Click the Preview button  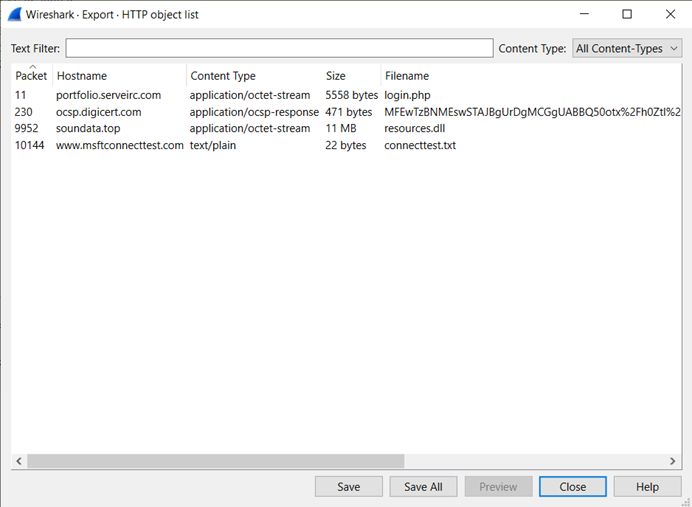[498, 487]
